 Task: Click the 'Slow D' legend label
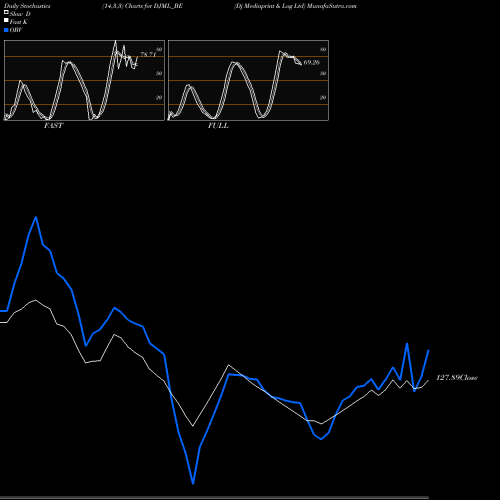tap(20, 14)
